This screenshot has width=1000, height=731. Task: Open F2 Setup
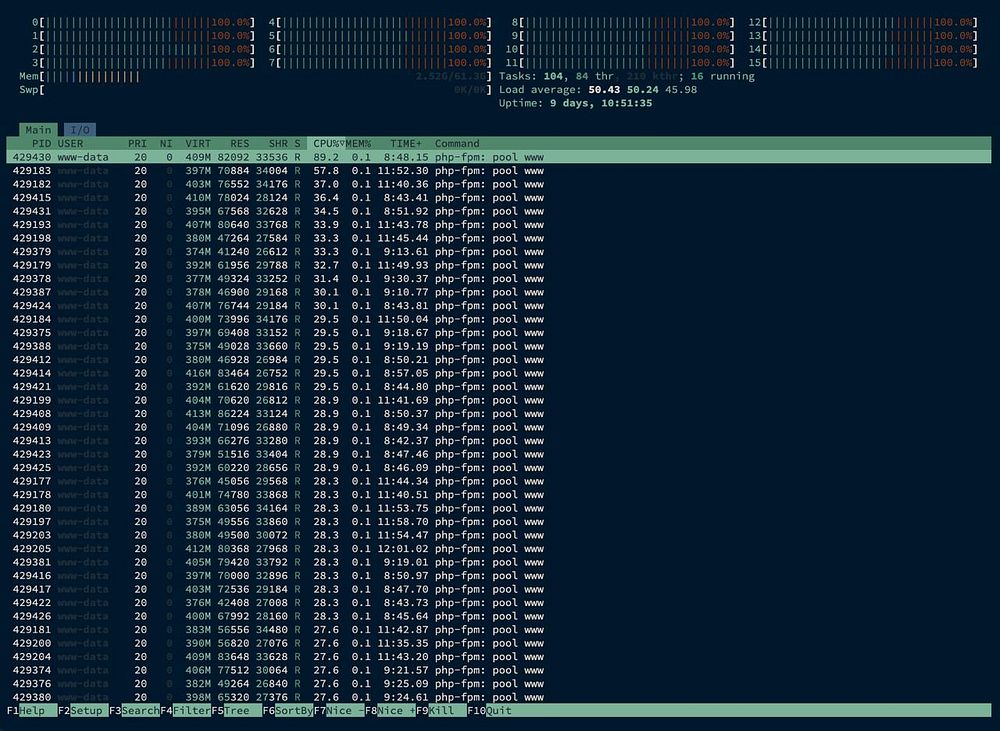tap(83, 711)
